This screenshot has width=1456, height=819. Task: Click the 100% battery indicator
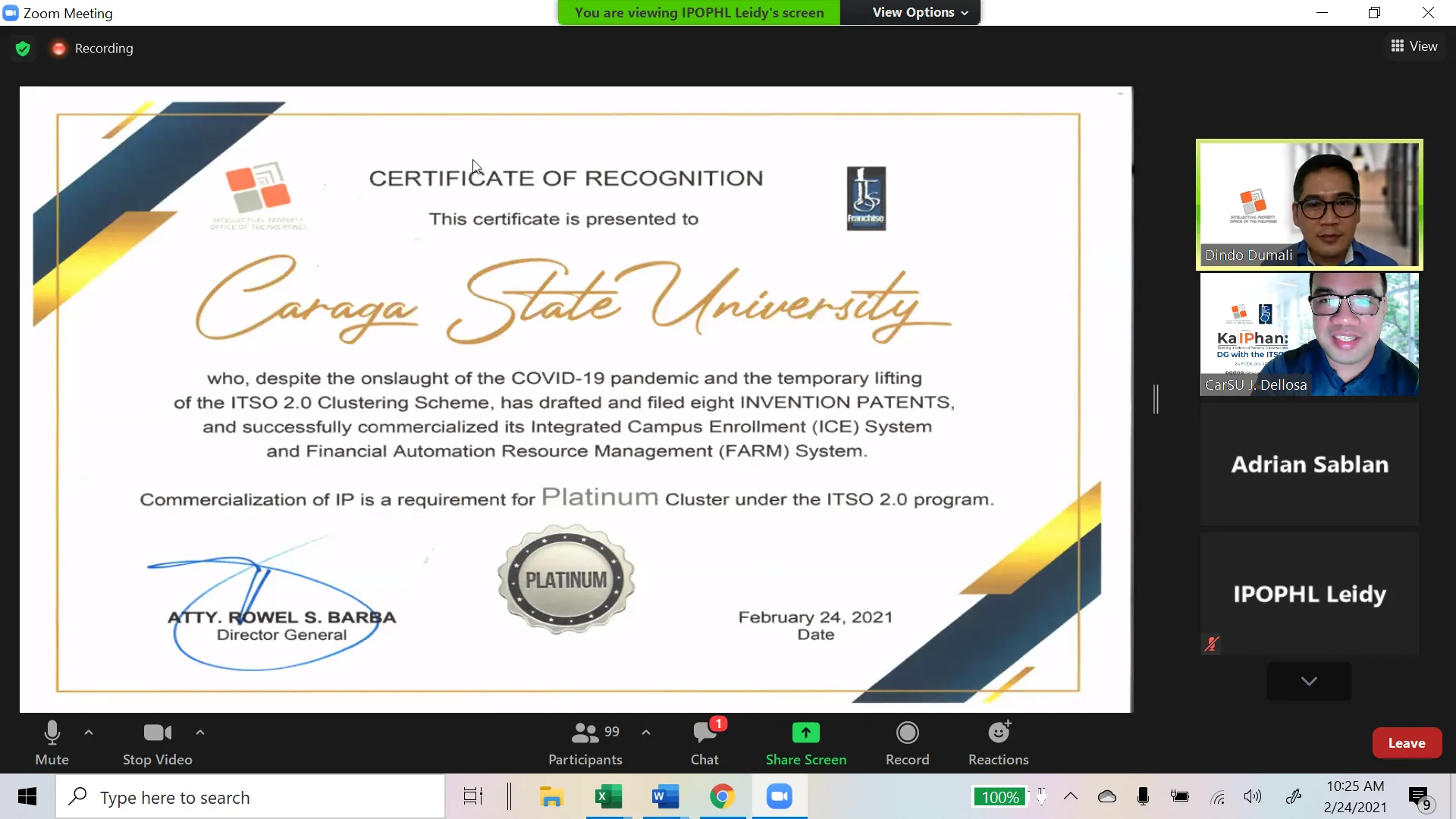[999, 797]
